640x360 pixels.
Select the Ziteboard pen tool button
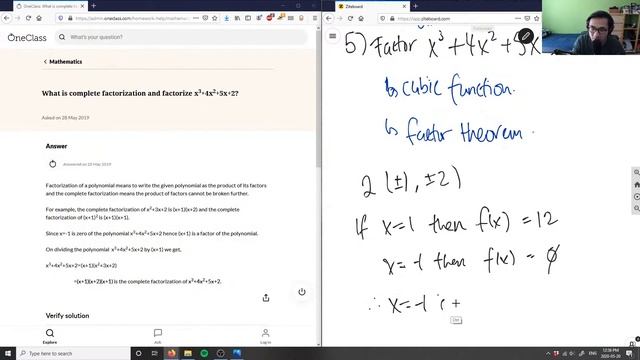[526, 36]
